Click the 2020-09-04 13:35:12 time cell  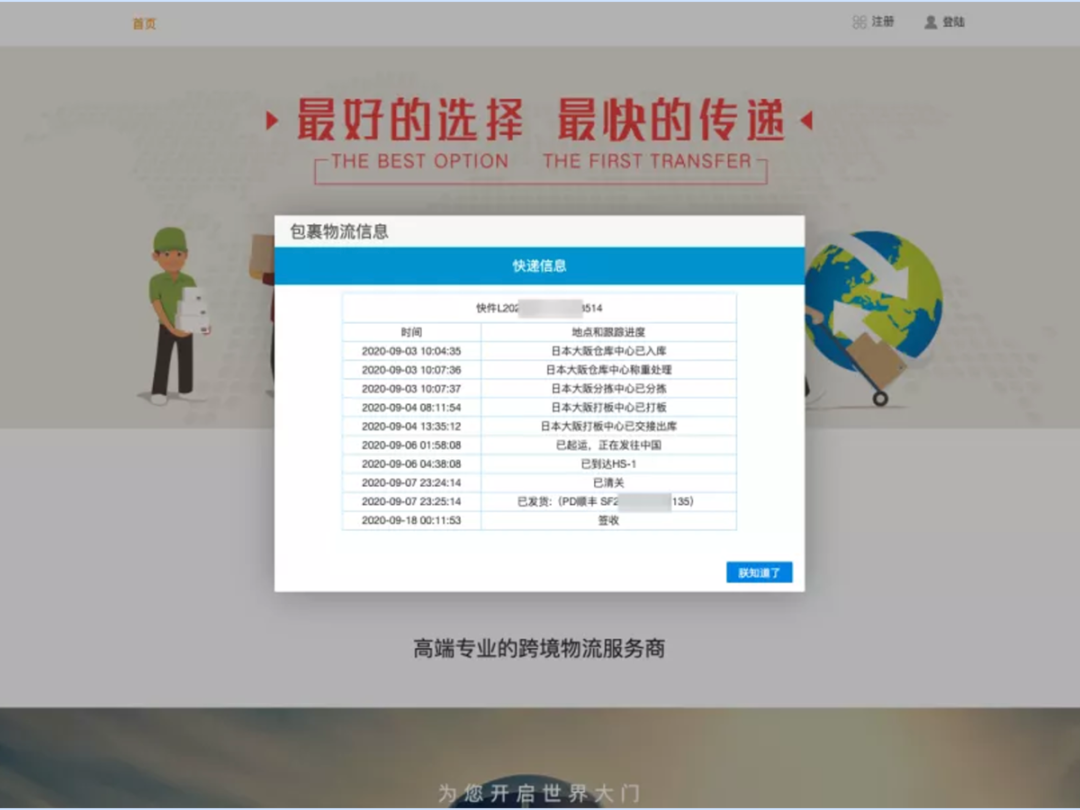pyautogui.click(x=412, y=426)
